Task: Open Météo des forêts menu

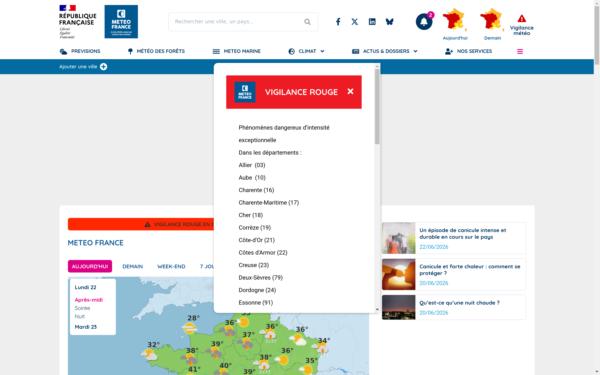Action: pos(156,51)
